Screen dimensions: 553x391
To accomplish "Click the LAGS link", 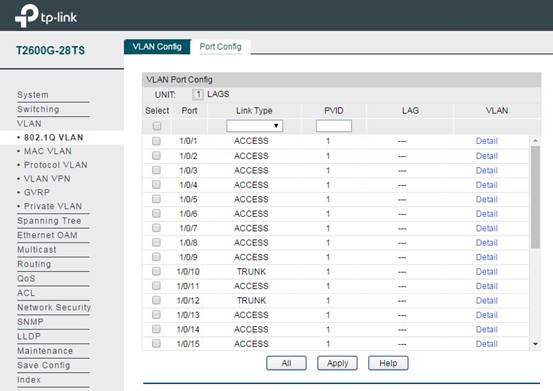I will (218, 94).
